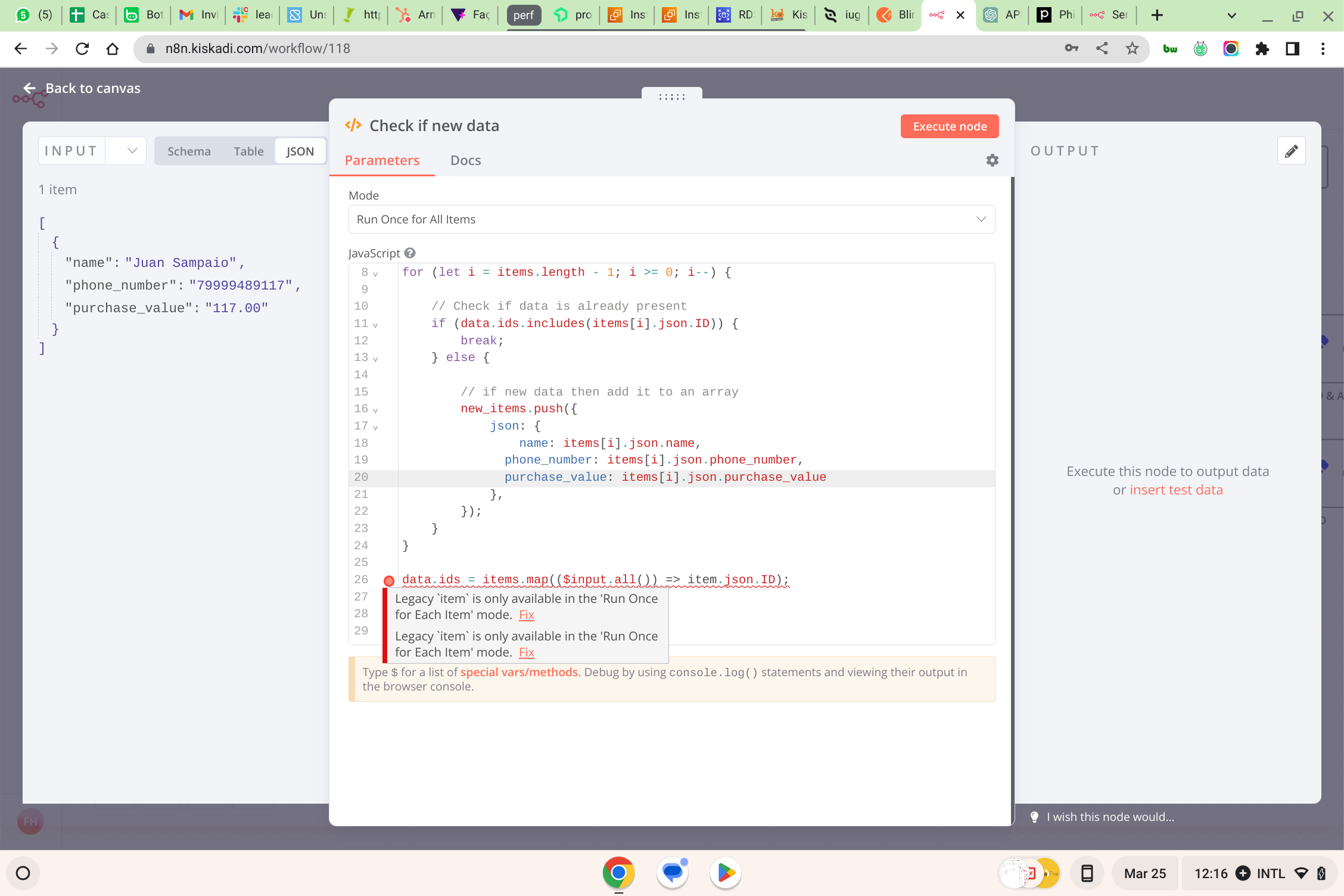Open the Docs tab
Image resolution: width=1344 pixels, height=896 pixels.
tap(465, 160)
